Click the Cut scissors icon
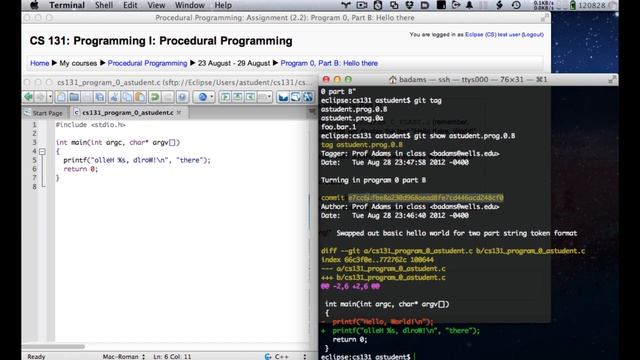Screen dimensions: 640x360 [x=114, y=97]
